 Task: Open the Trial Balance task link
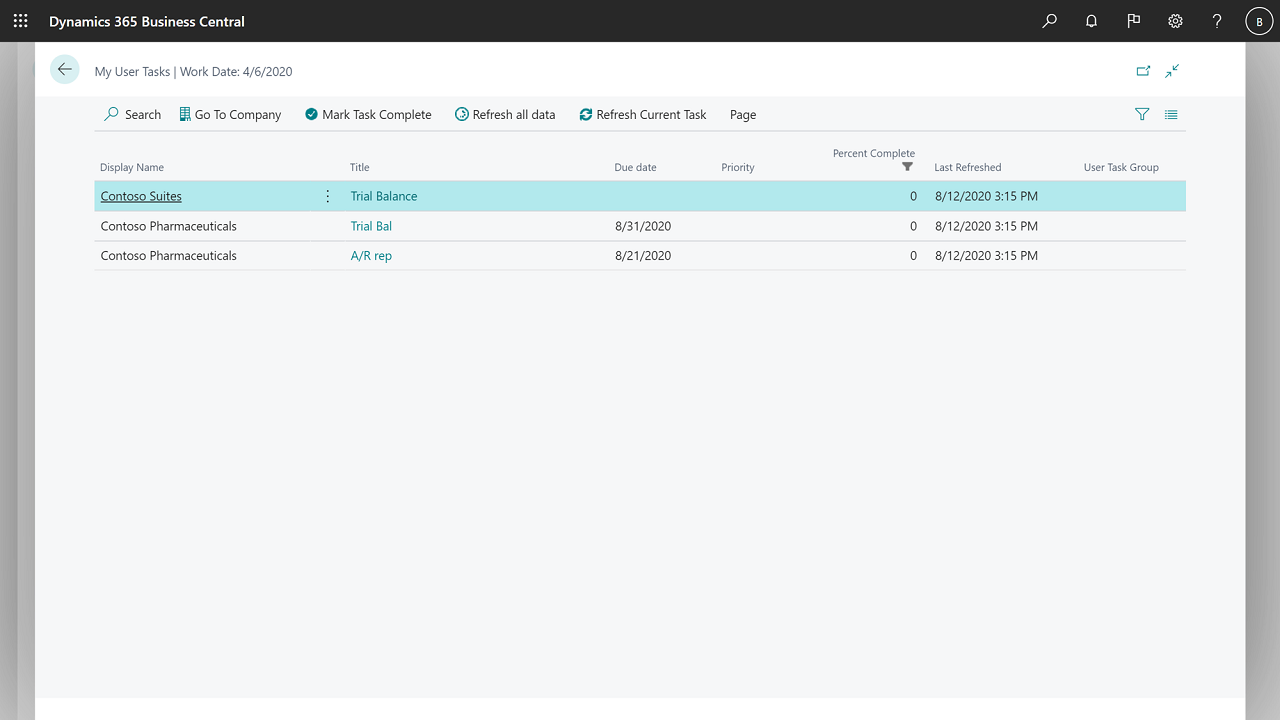click(x=384, y=196)
